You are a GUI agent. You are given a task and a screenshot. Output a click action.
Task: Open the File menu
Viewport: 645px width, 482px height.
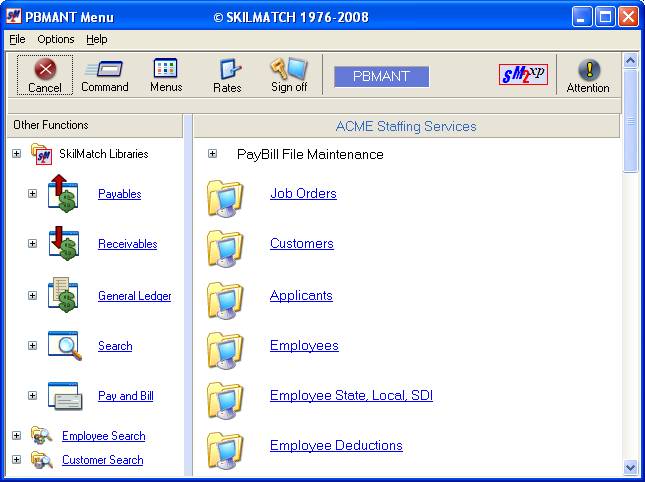pyautogui.click(x=17, y=39)
